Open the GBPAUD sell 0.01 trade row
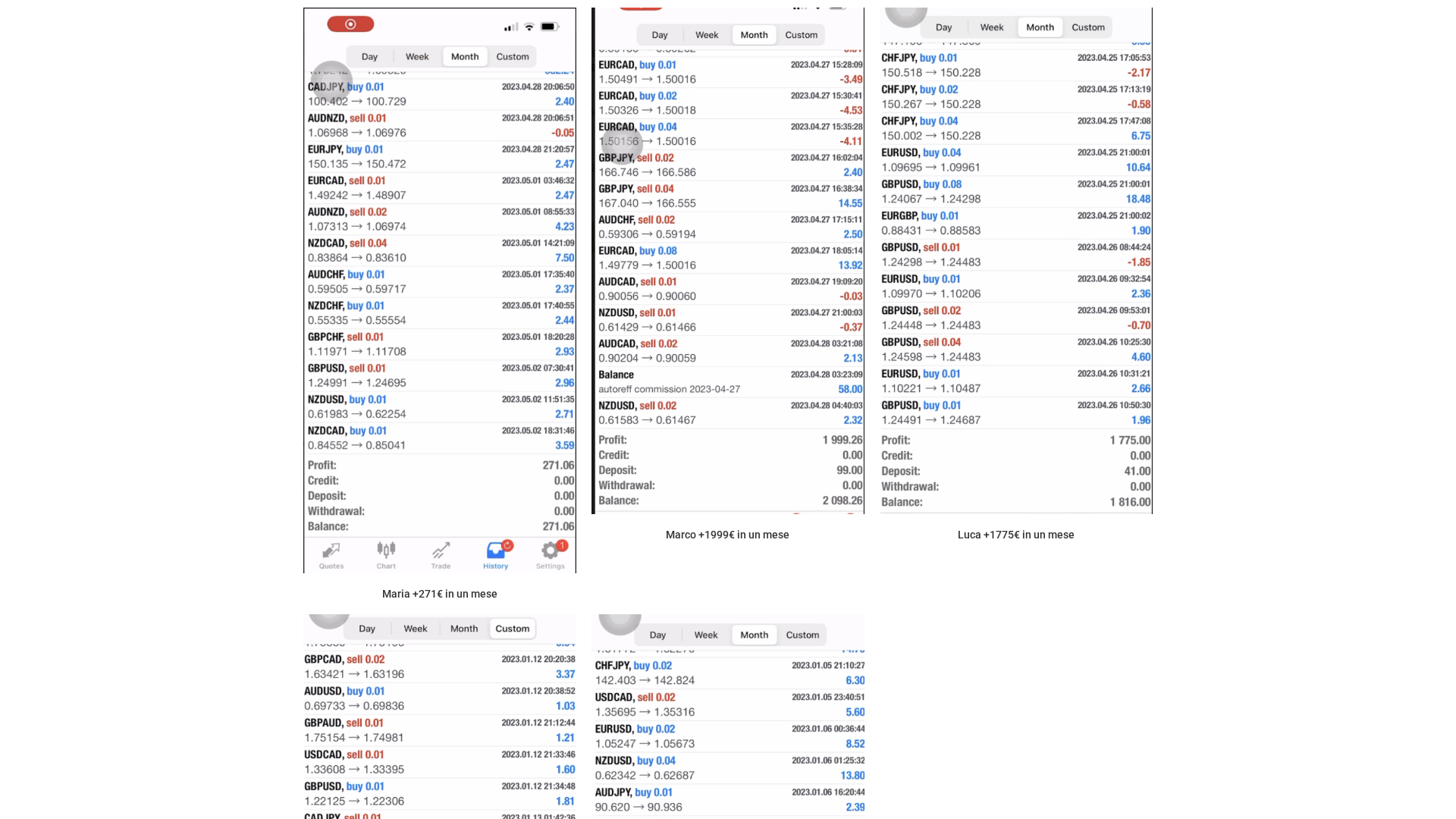The image size is (1456, 819). (x=440, y=730)
